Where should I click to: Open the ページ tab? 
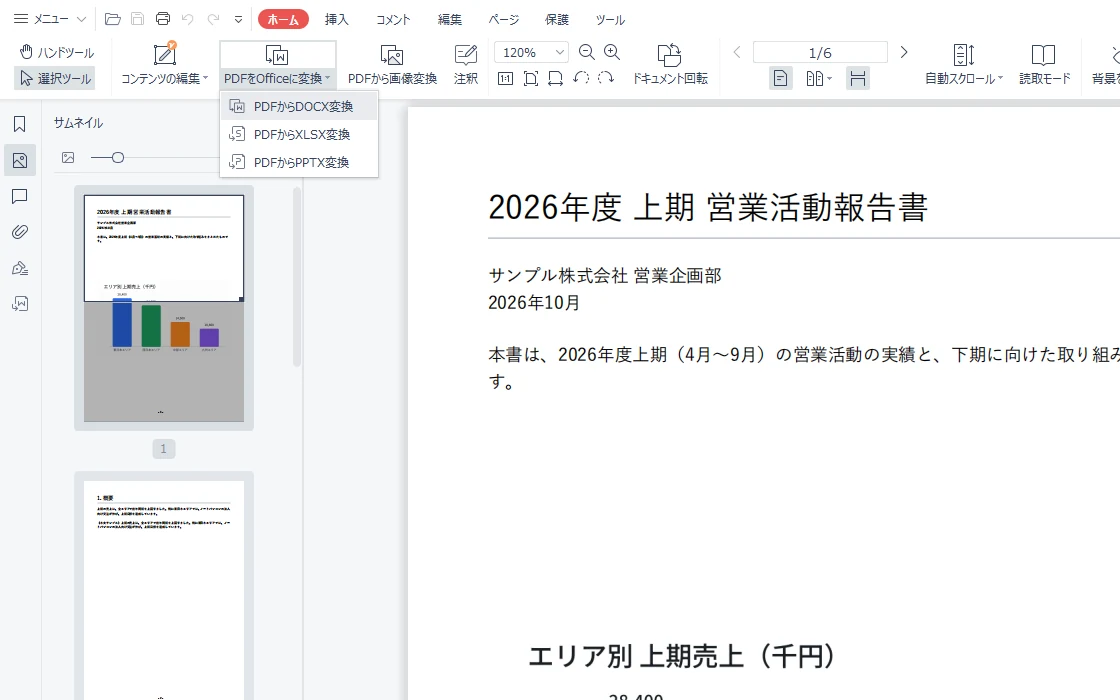(x=504, y=19)
